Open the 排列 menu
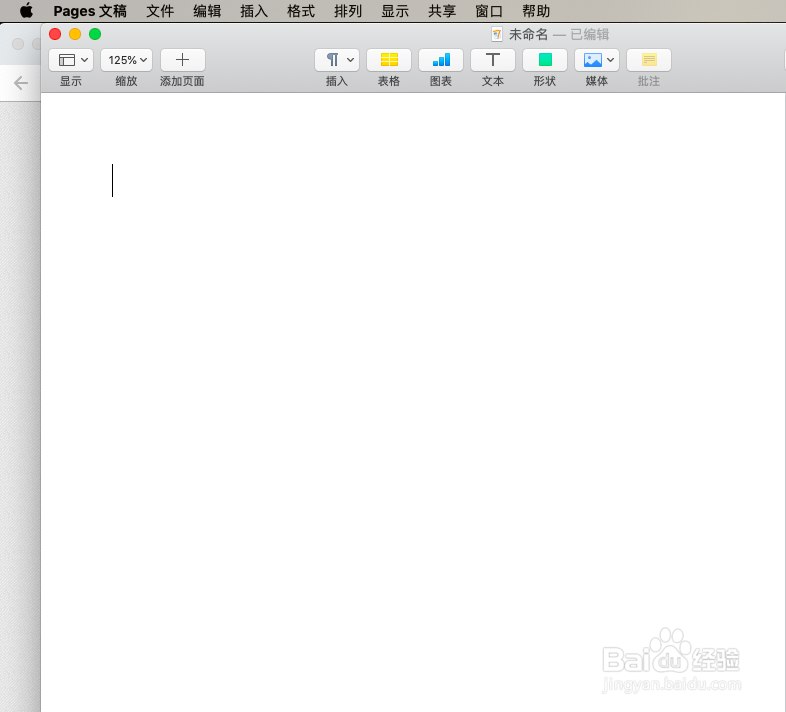 [x=348, y=11]
